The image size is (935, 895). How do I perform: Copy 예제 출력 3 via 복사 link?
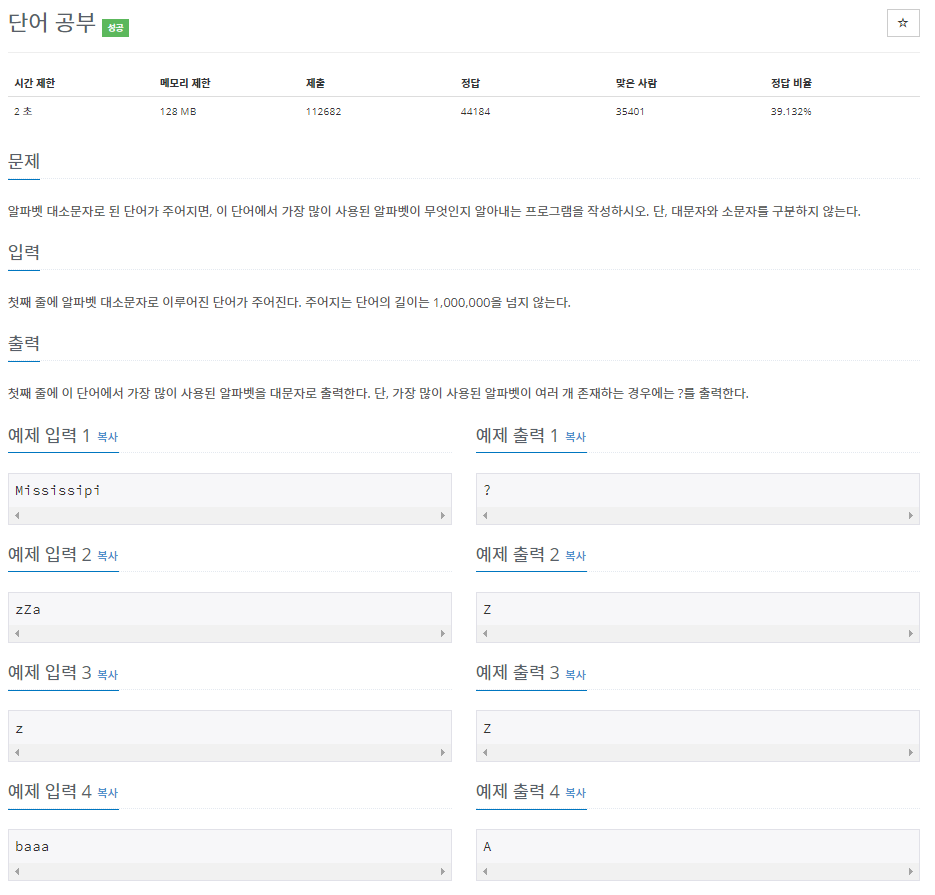point(575,674)
